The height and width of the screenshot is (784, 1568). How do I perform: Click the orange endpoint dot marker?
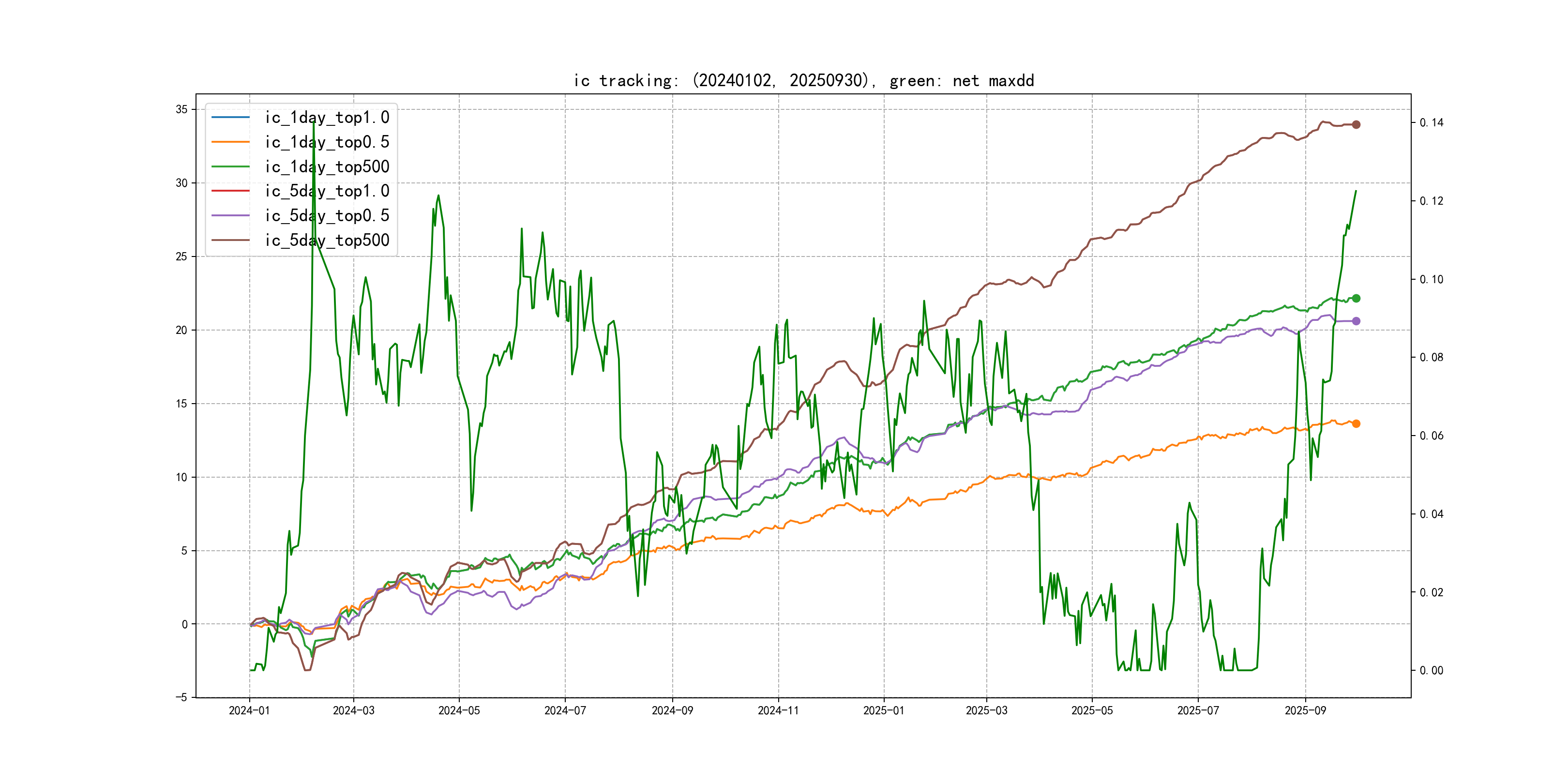tap(1356, 423)
